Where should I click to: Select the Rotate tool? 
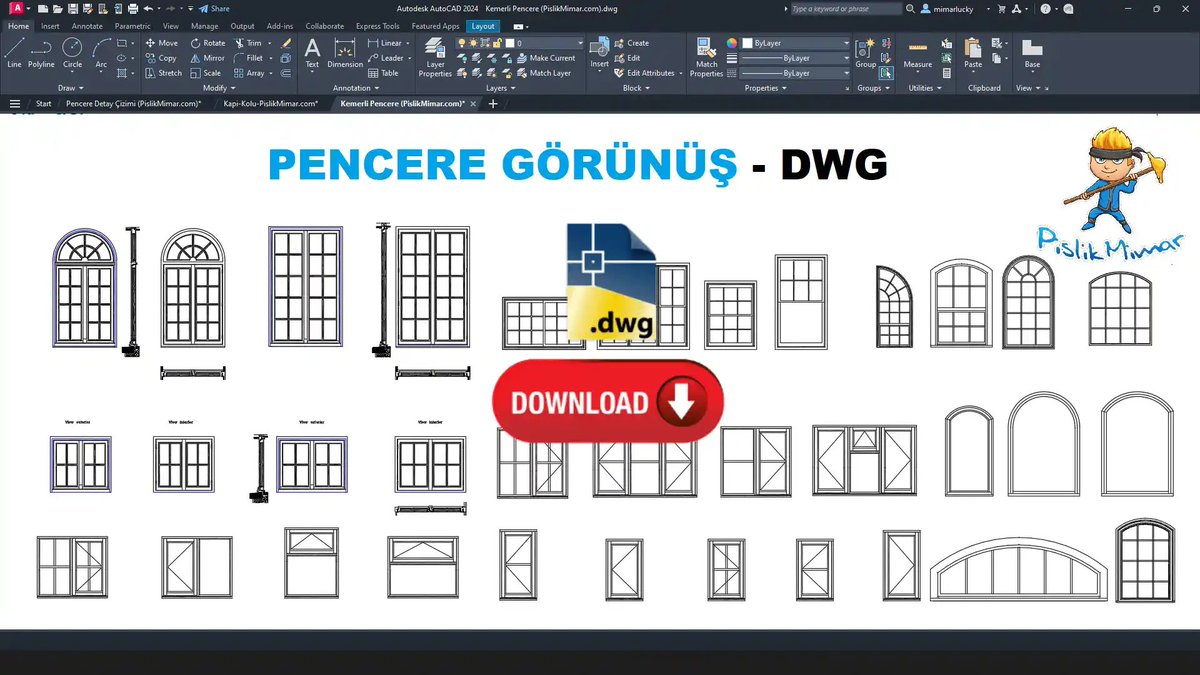(207, 43)
